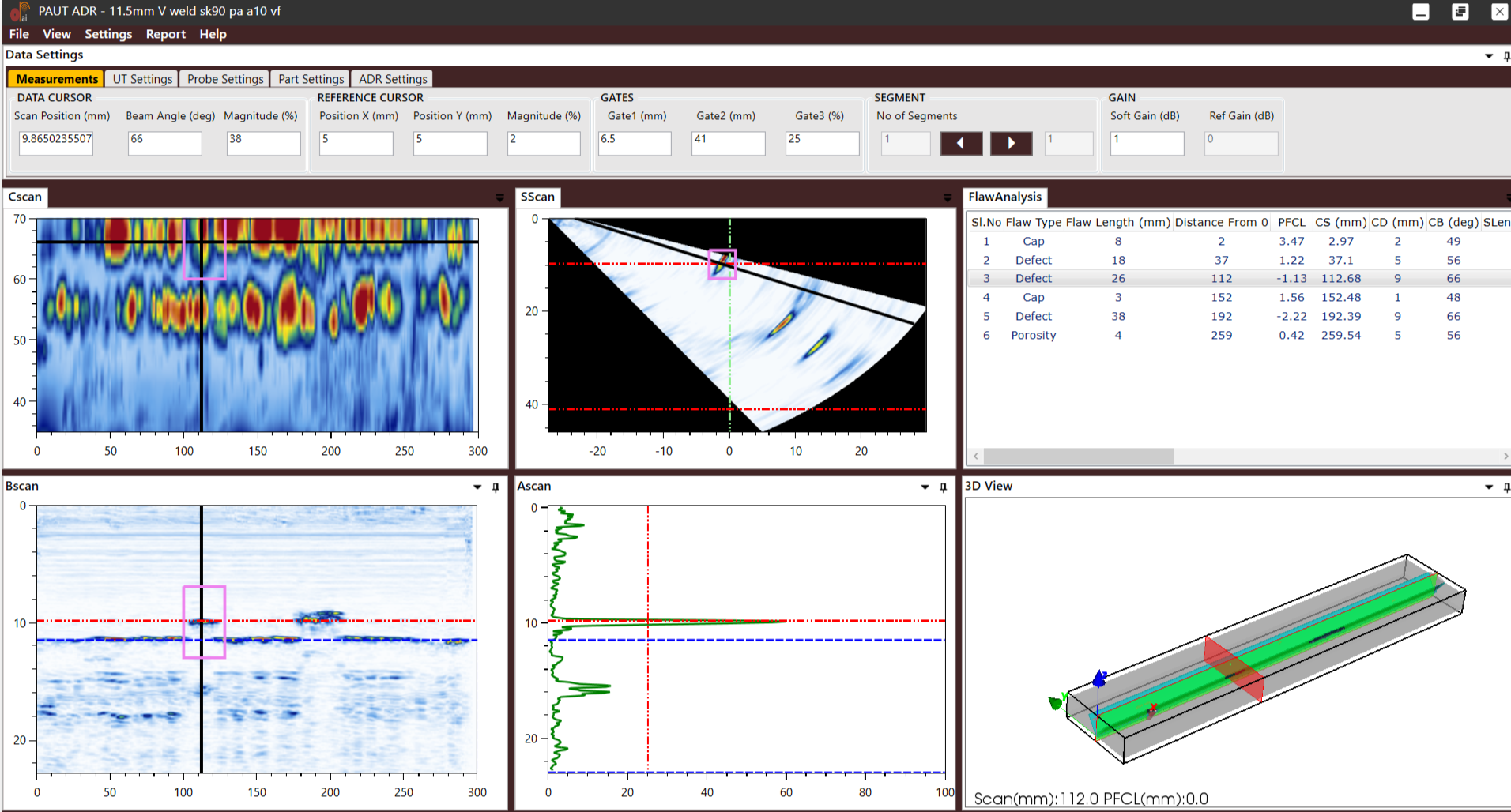This screenshot has width=1511, height=812.
Task: Click the previous segment arrow button
Action: [961, 143]
